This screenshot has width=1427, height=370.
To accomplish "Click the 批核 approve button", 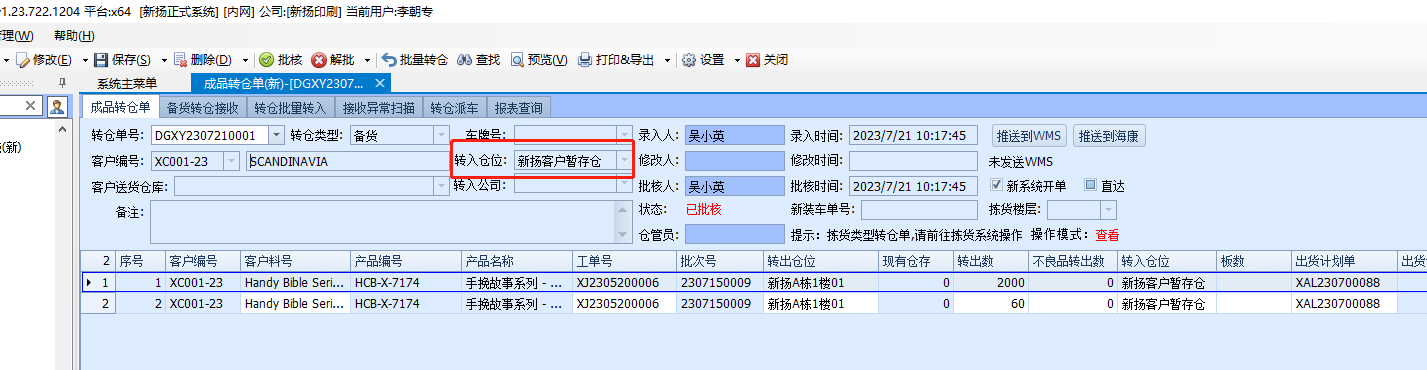I will [x=281, y=60].
